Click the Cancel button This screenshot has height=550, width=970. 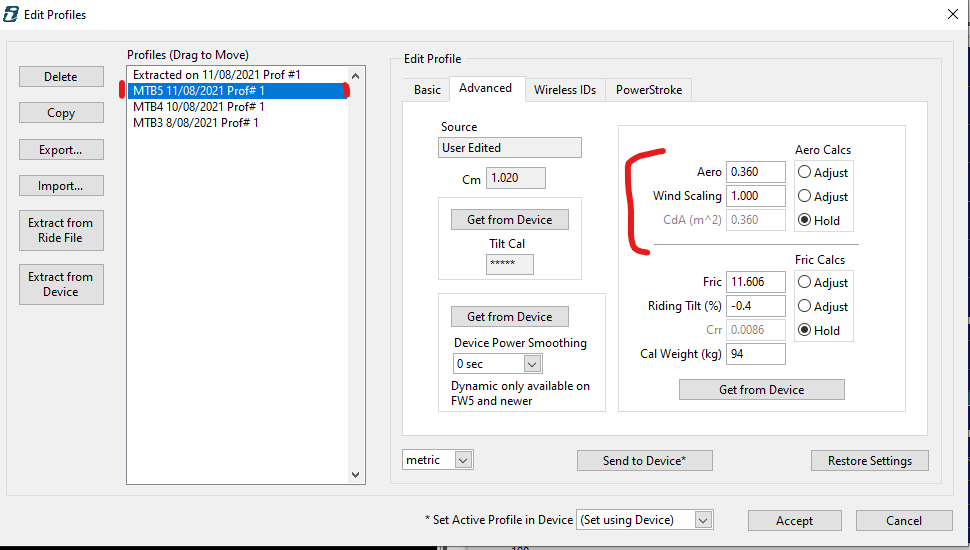(904, 520)
